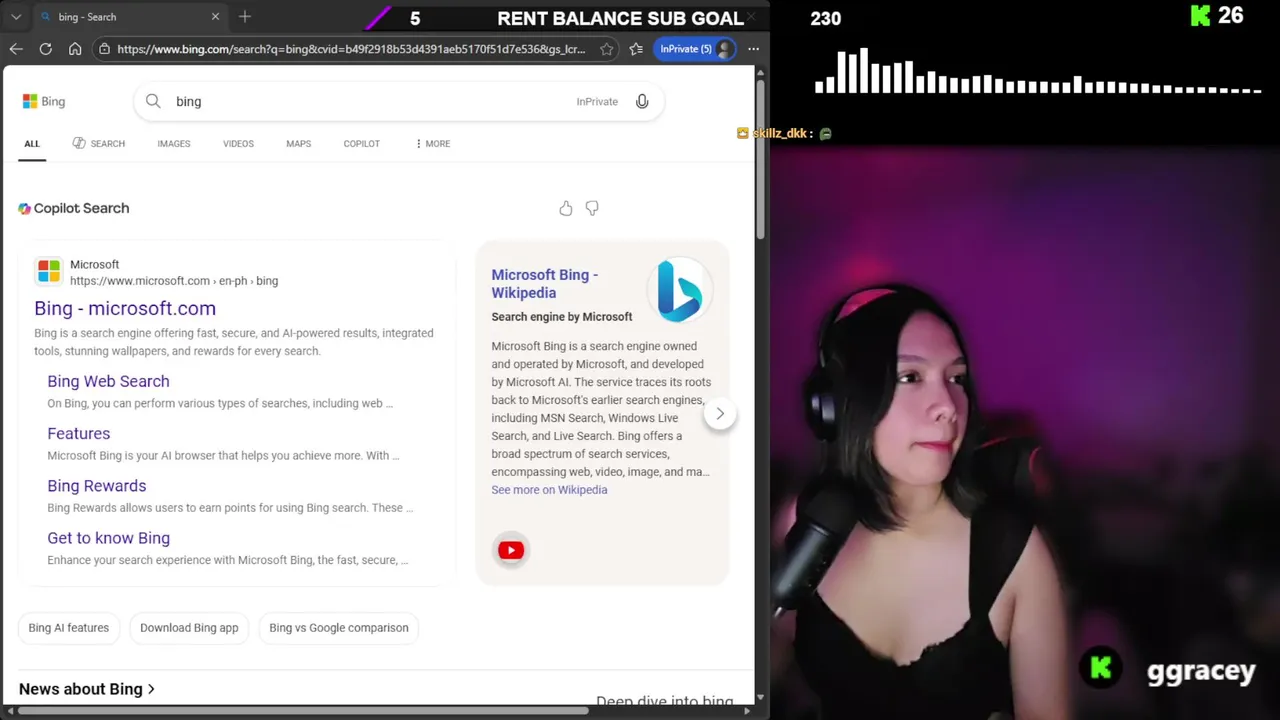Open Microsoft Bing - Wikipedia title
The image size is (1280, 720).
(x=544, y=284)
